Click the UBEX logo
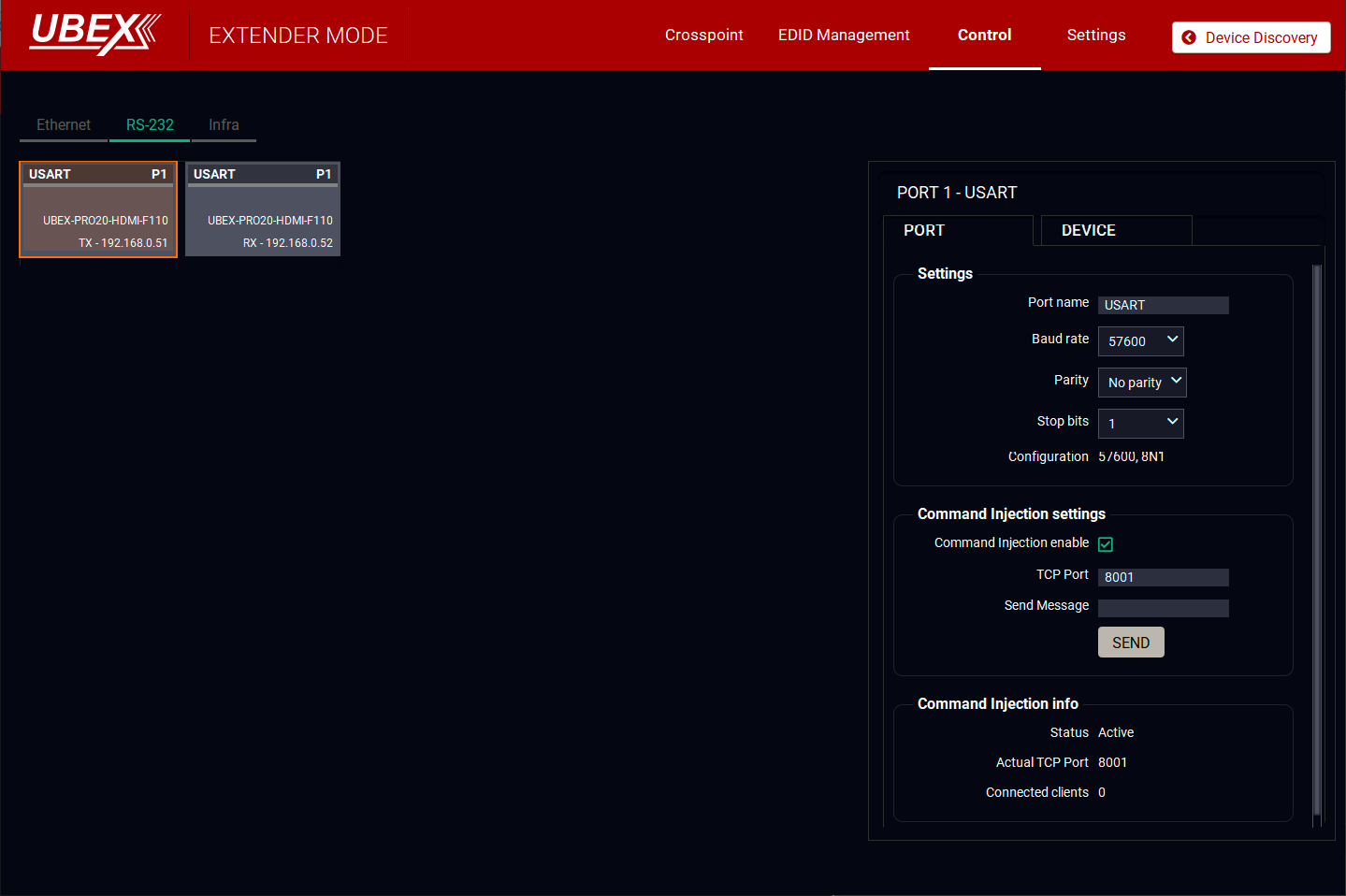Image resolution: width=1346 pixels, height=896 pixels. coord(95,34)
